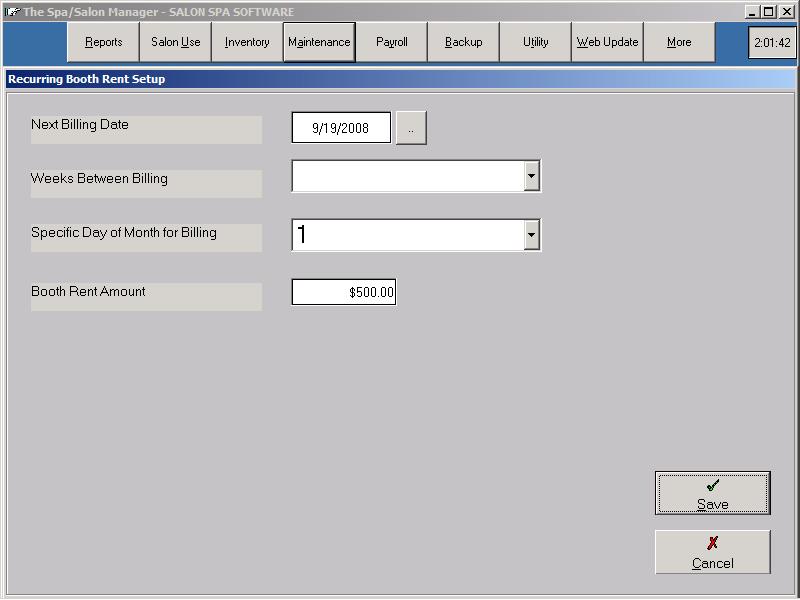Click the Inventory toolbar button
Image resolution: width=800 pixels, height=600 pixels.
tap(247, 42)
